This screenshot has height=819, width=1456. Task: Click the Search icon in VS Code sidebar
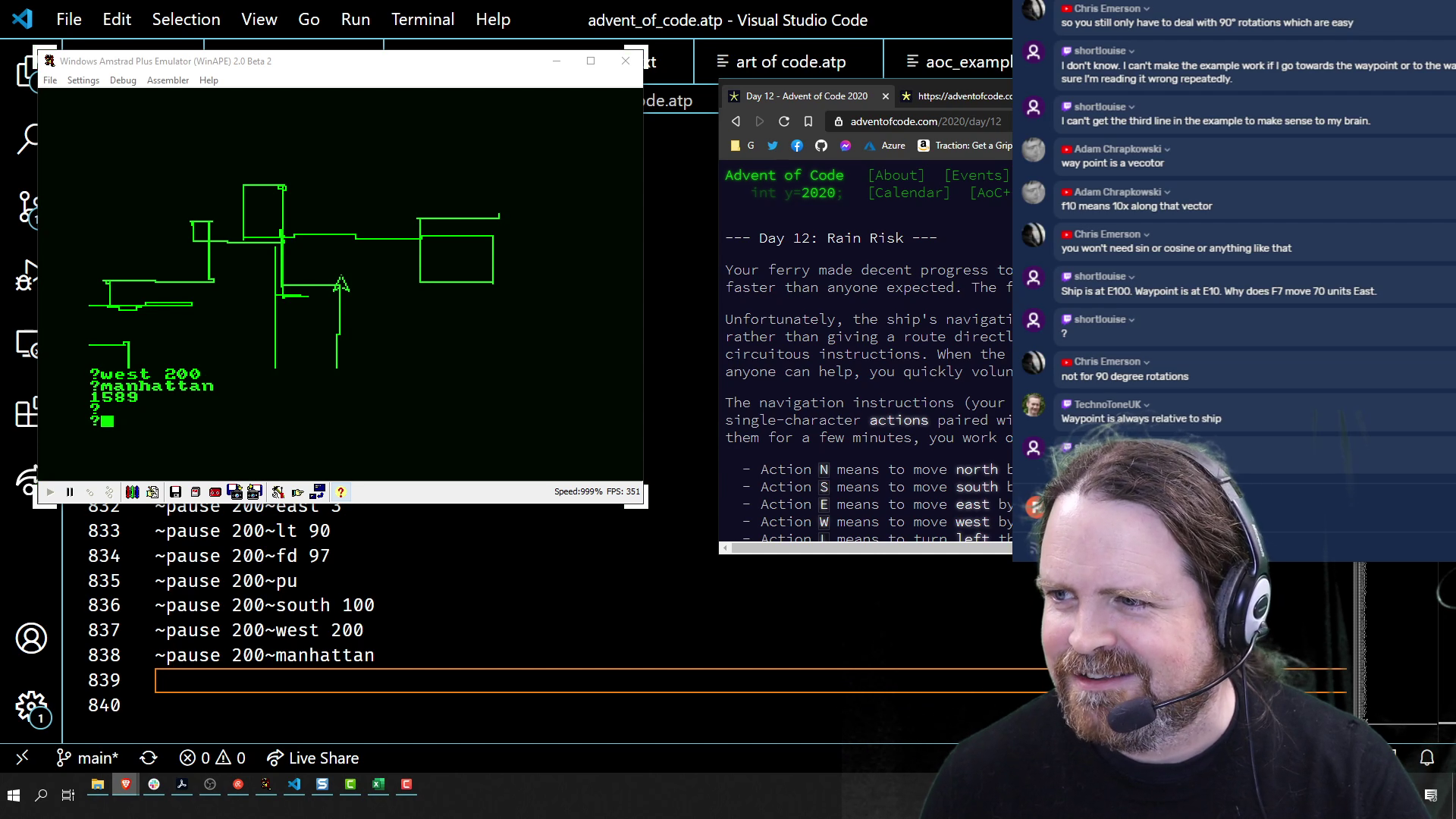click(x=28, y=139)
